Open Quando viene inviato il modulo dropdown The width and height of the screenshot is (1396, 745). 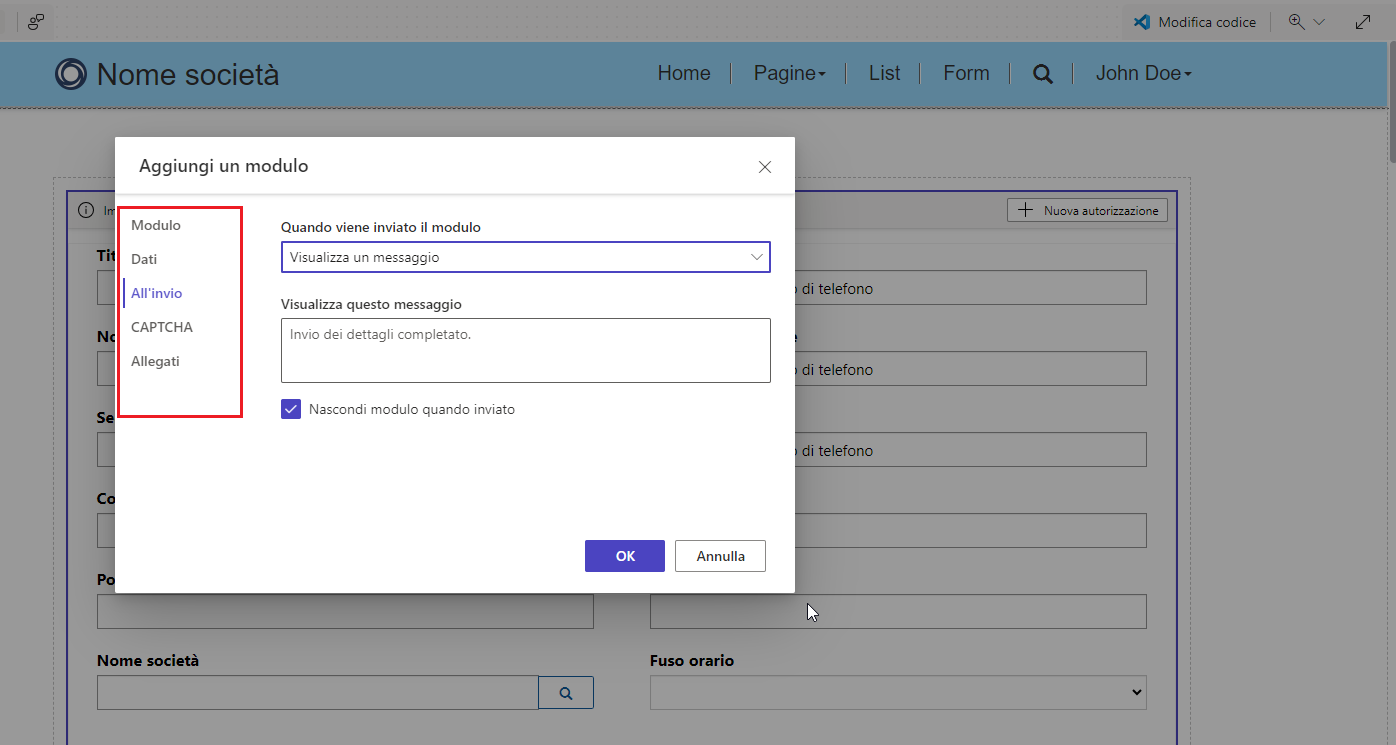pos(526,257)
